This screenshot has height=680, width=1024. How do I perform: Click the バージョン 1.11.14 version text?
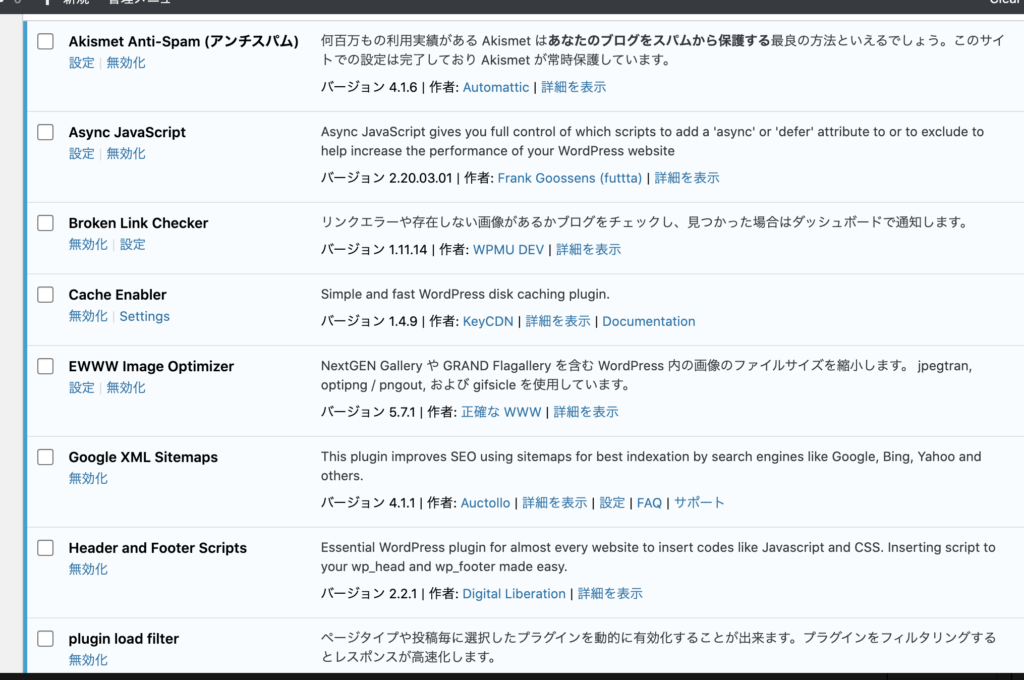pos(374,250)
